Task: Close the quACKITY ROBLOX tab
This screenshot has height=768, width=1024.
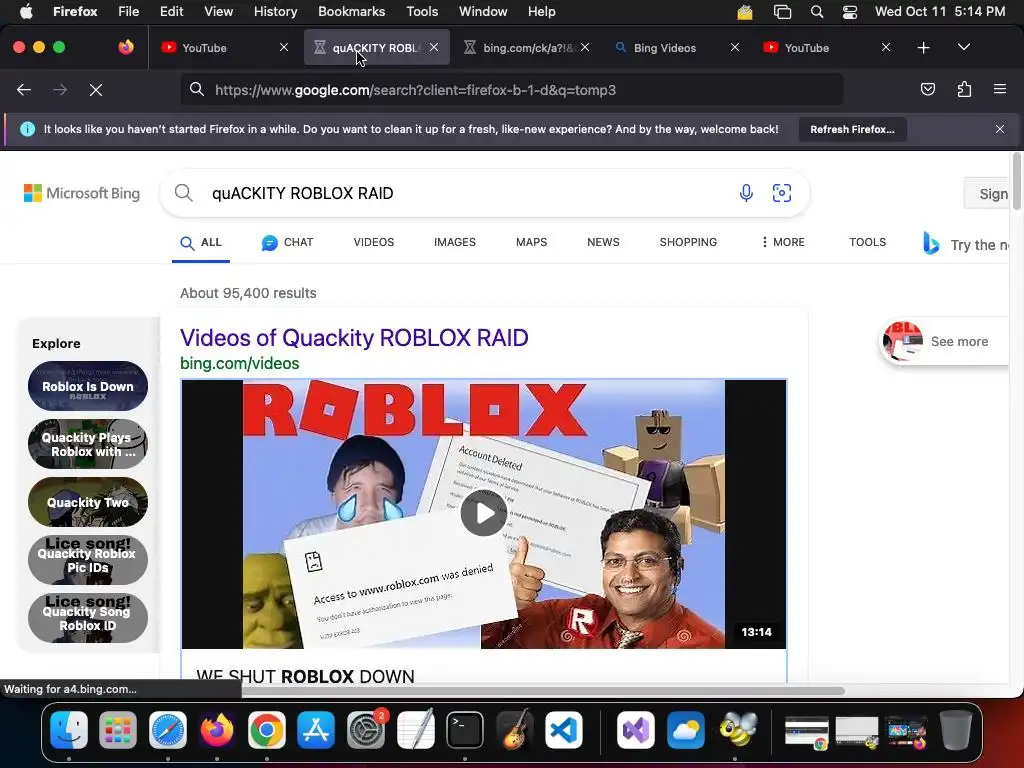Action: 434,48
